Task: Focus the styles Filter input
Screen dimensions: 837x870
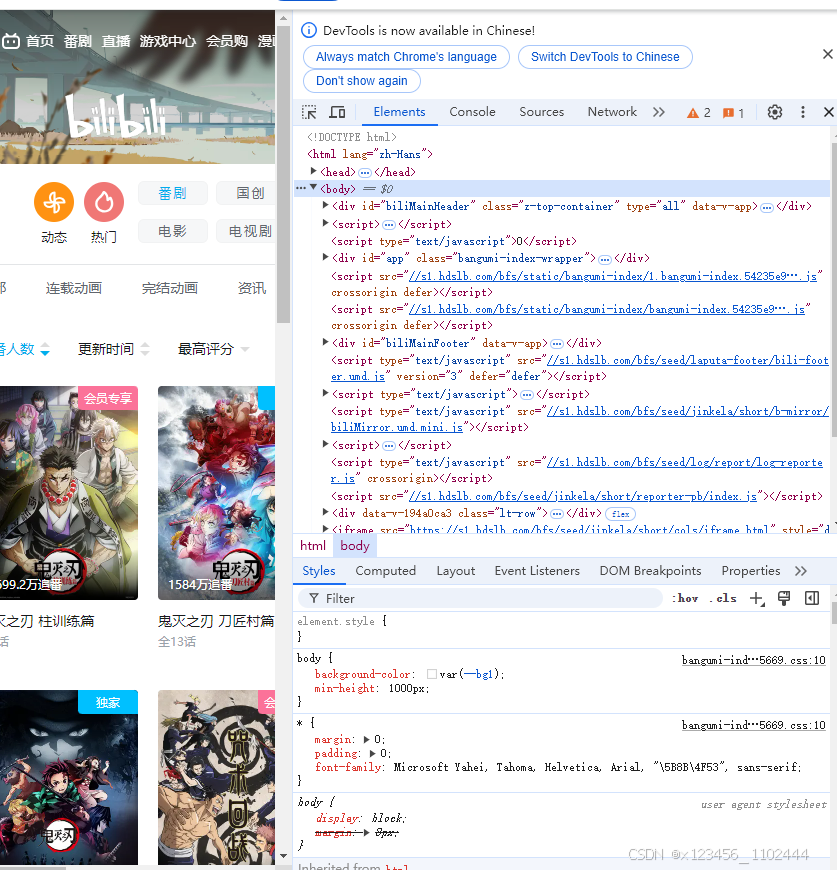Action: click(480, 599)
